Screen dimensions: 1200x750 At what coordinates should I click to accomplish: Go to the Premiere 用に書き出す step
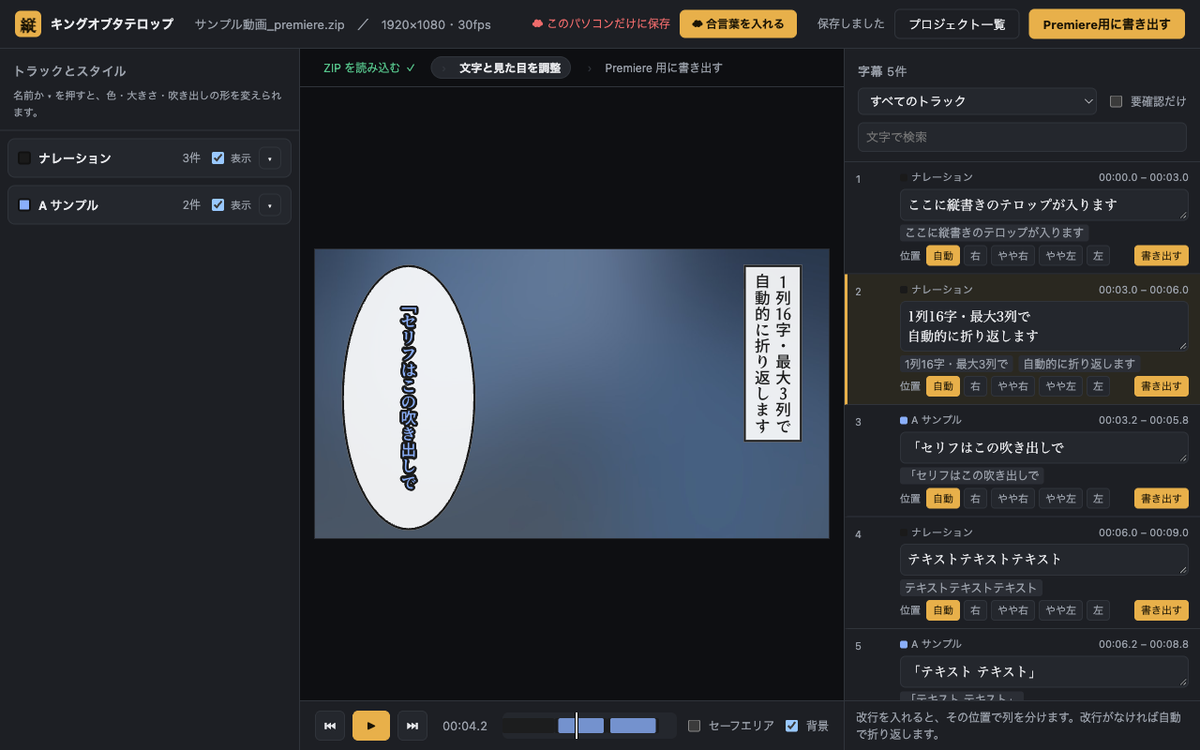click(663, 68)
